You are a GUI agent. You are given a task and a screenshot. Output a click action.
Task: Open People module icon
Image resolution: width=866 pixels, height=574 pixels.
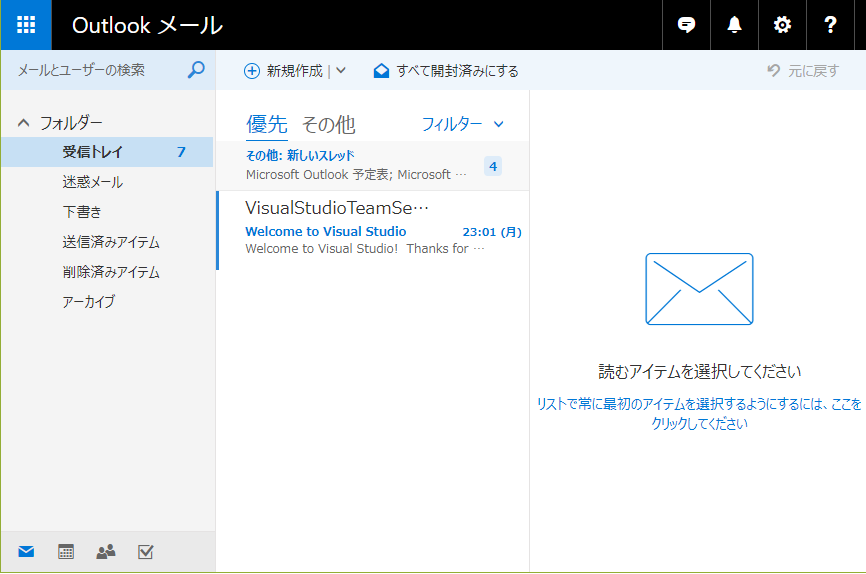[105, 551]
